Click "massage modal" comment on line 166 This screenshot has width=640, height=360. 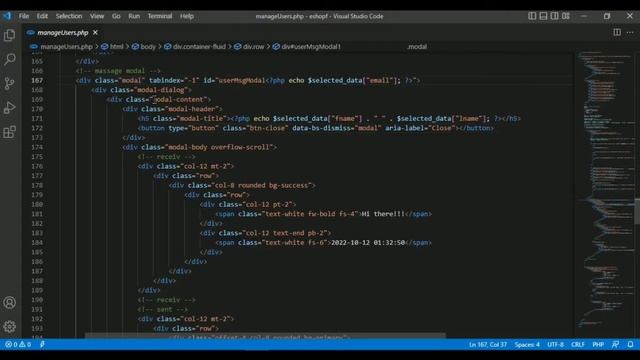[119, 71]
